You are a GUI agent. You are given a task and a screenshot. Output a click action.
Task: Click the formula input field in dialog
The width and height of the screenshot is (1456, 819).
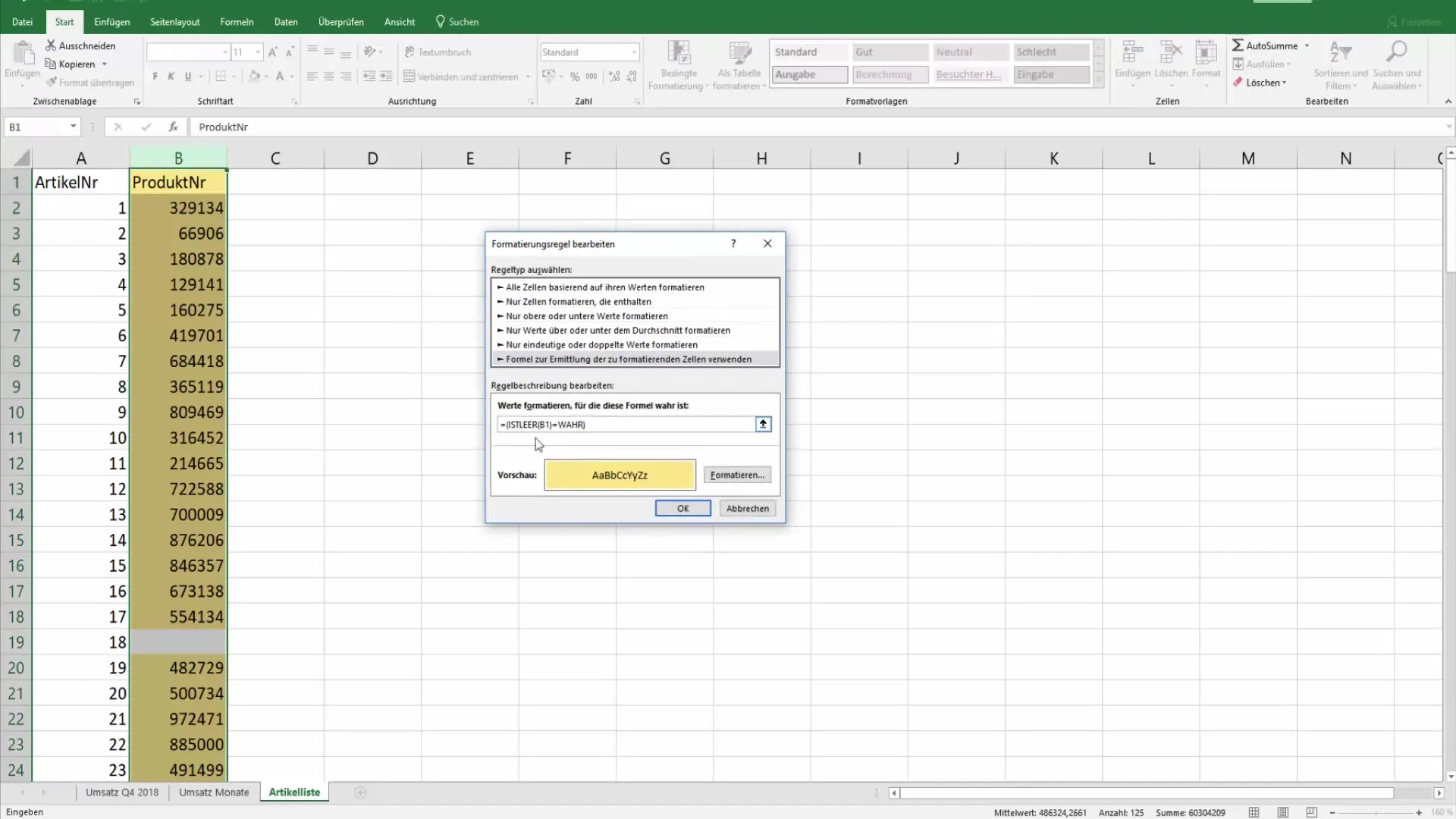point(626,425)
